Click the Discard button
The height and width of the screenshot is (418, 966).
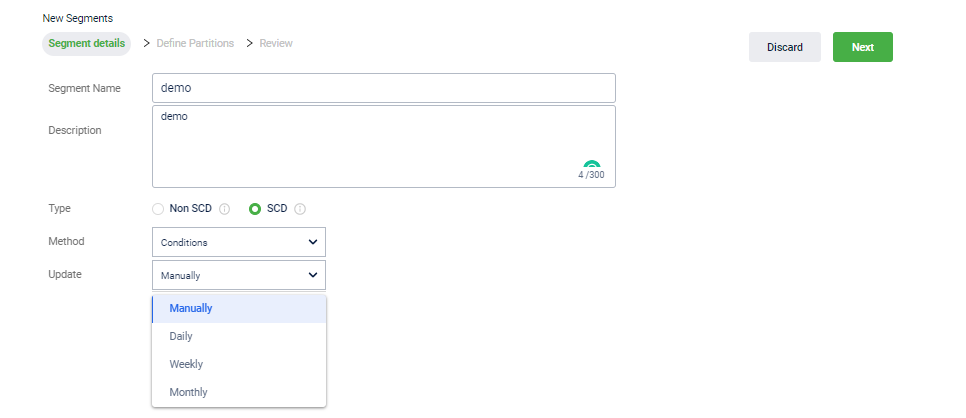(785, 47)
